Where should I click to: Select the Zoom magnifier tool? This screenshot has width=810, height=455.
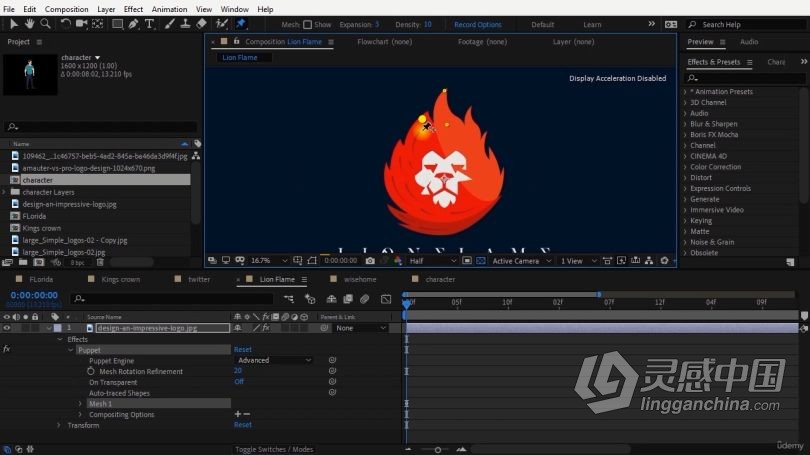click(x=45, y=24)
